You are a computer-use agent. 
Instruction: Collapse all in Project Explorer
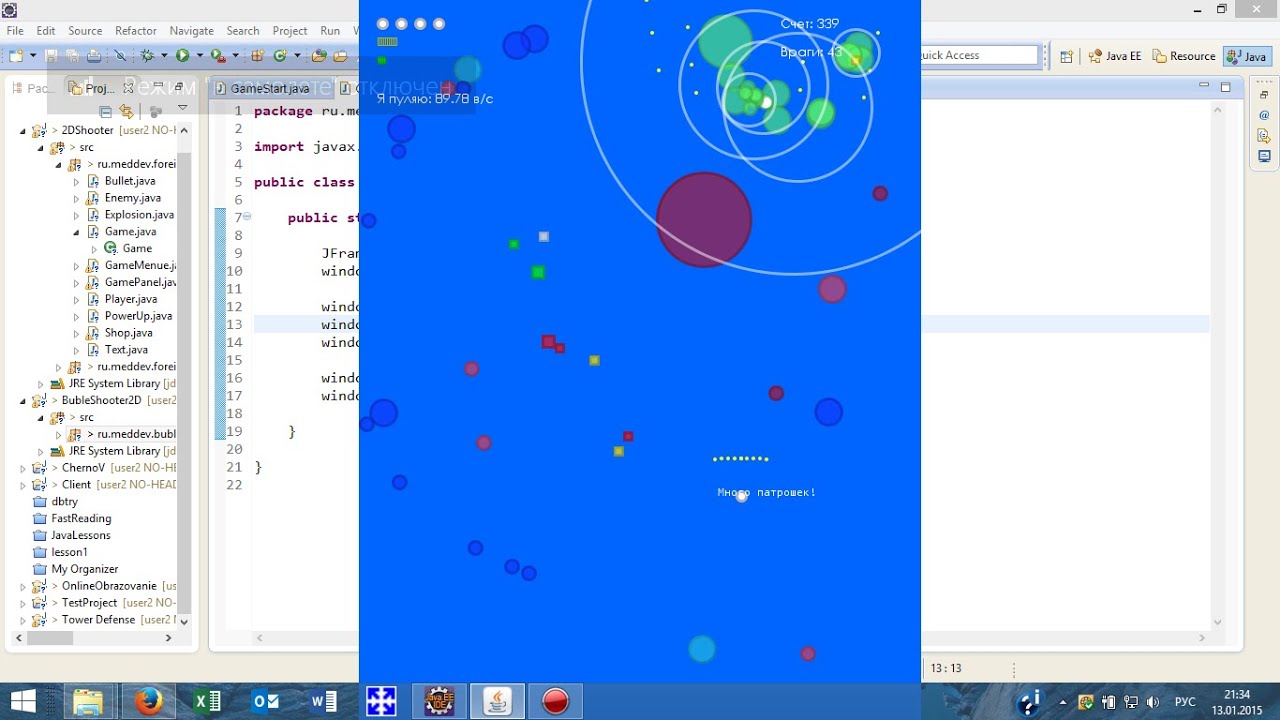pos(104,110)
